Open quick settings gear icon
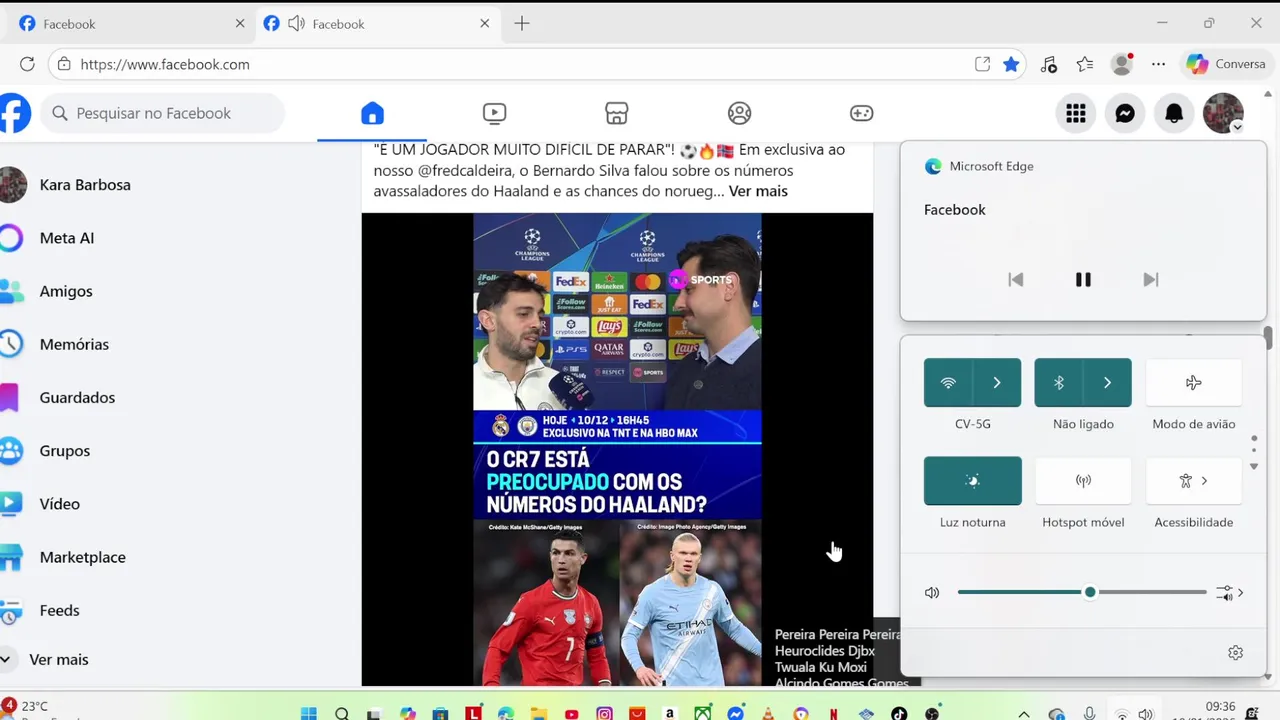This screenshot has height=720, width=1280. pos(1235,653)
